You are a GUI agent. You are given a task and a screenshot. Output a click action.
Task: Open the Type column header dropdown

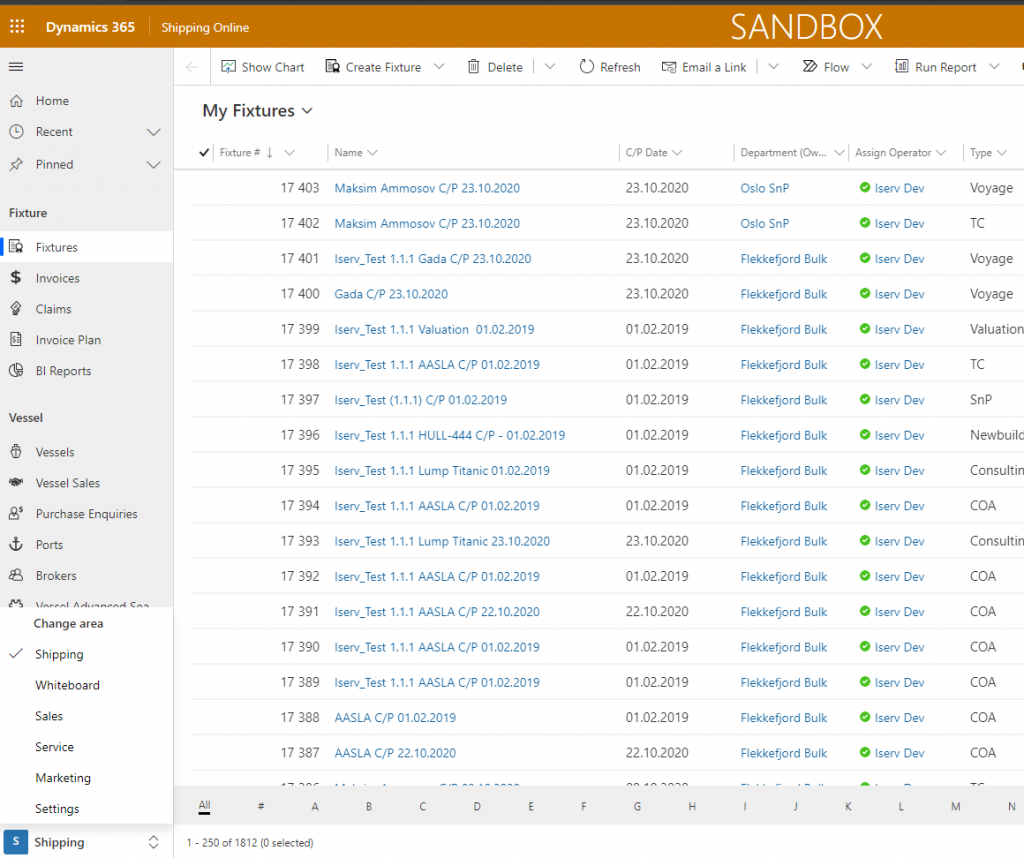[1002, 153]
